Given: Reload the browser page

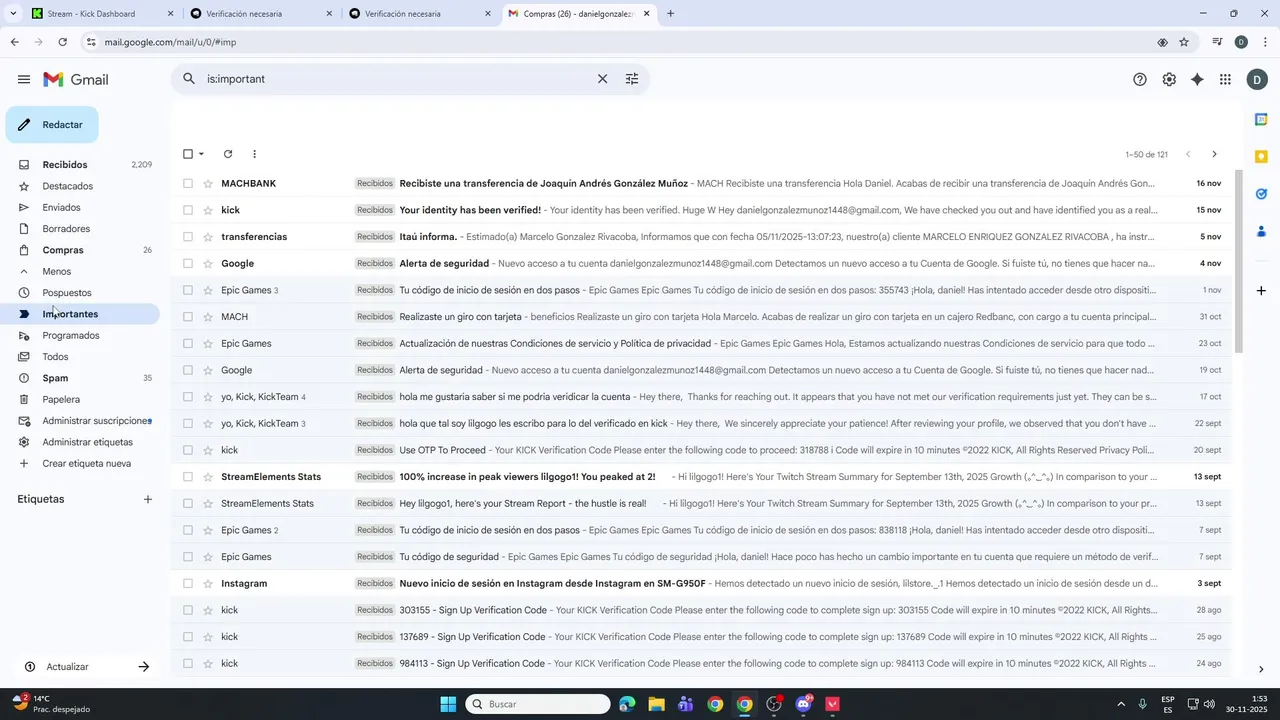Looking at the screenshot, I should click(63, 42).
